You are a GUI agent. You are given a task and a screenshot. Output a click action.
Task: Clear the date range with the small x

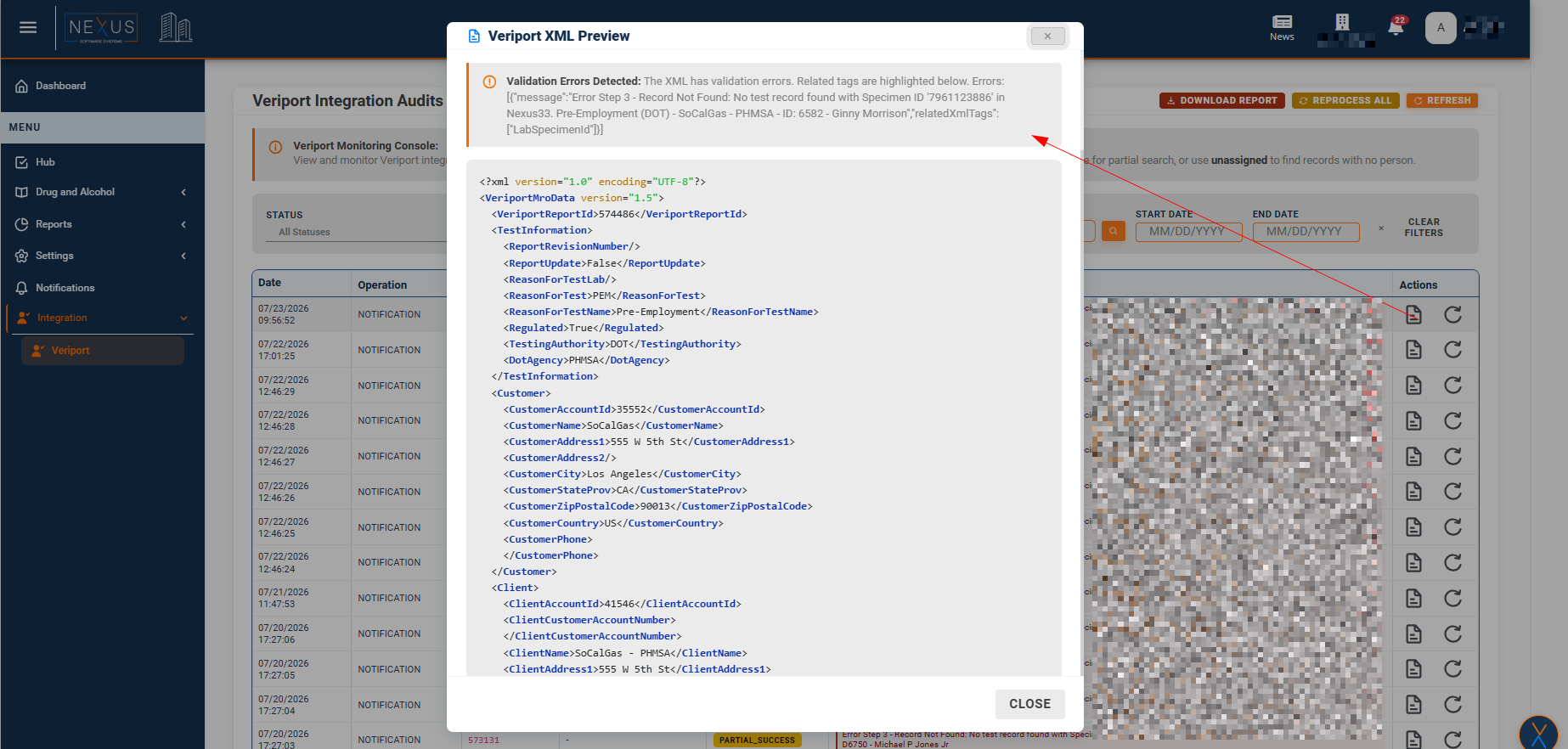pyautogui.click(x=1381, y=228)
